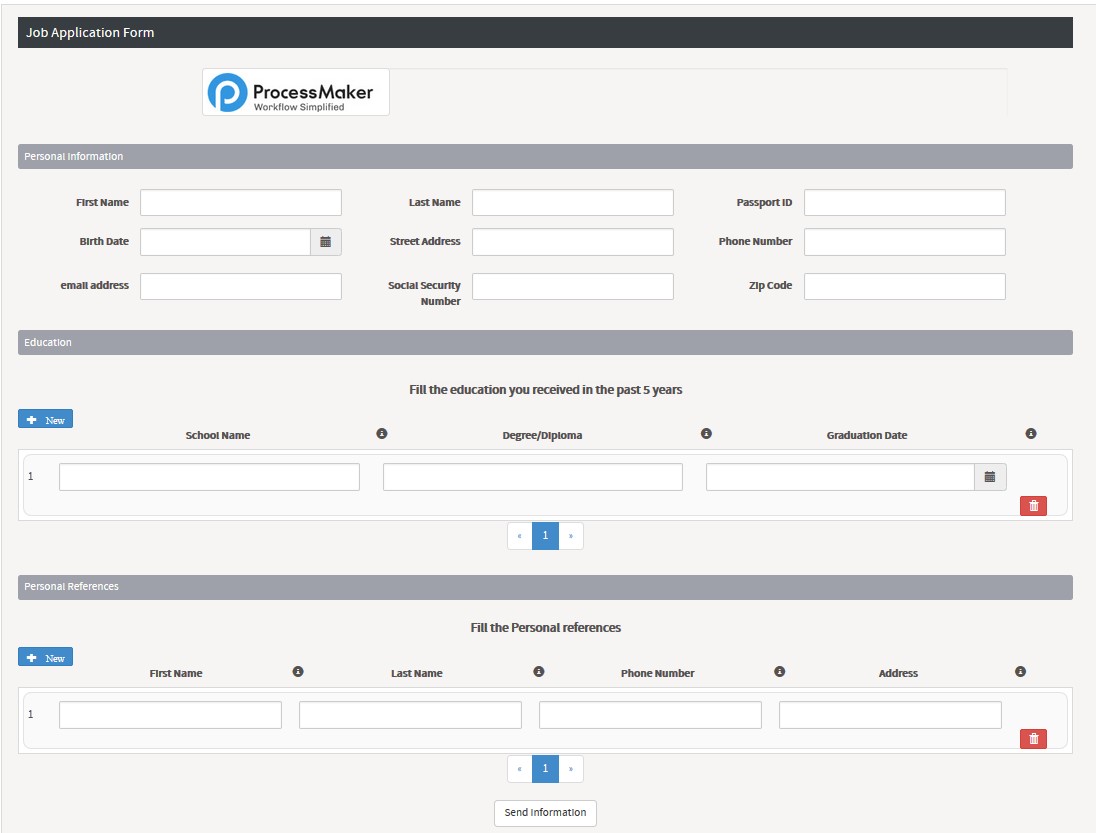Submit the form via Send Information
The width and height of the screenshot is (1096, 833).
[545, 813]
